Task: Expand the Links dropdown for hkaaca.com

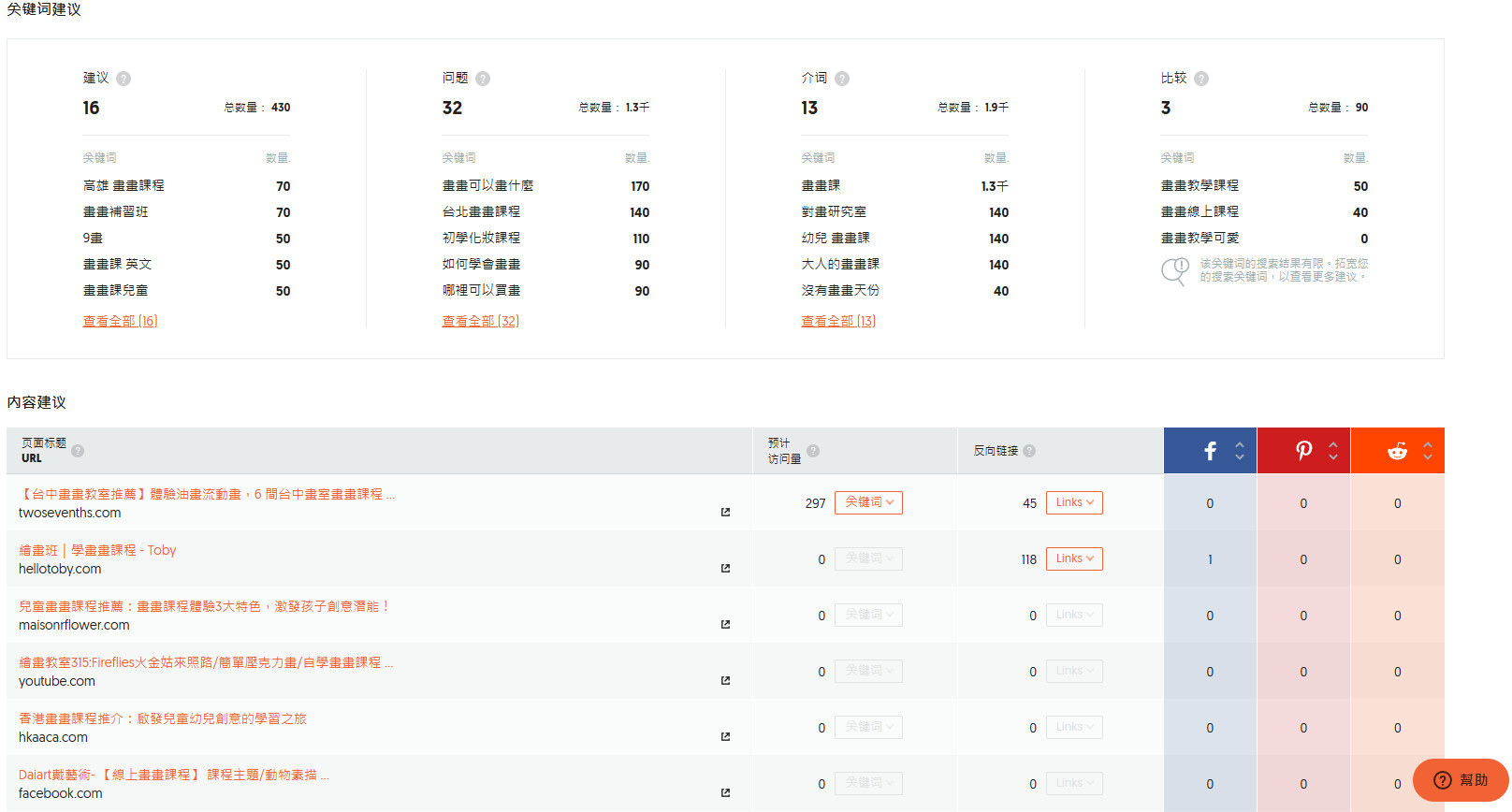Action: pyautogui.click(x=1074, y=727)
